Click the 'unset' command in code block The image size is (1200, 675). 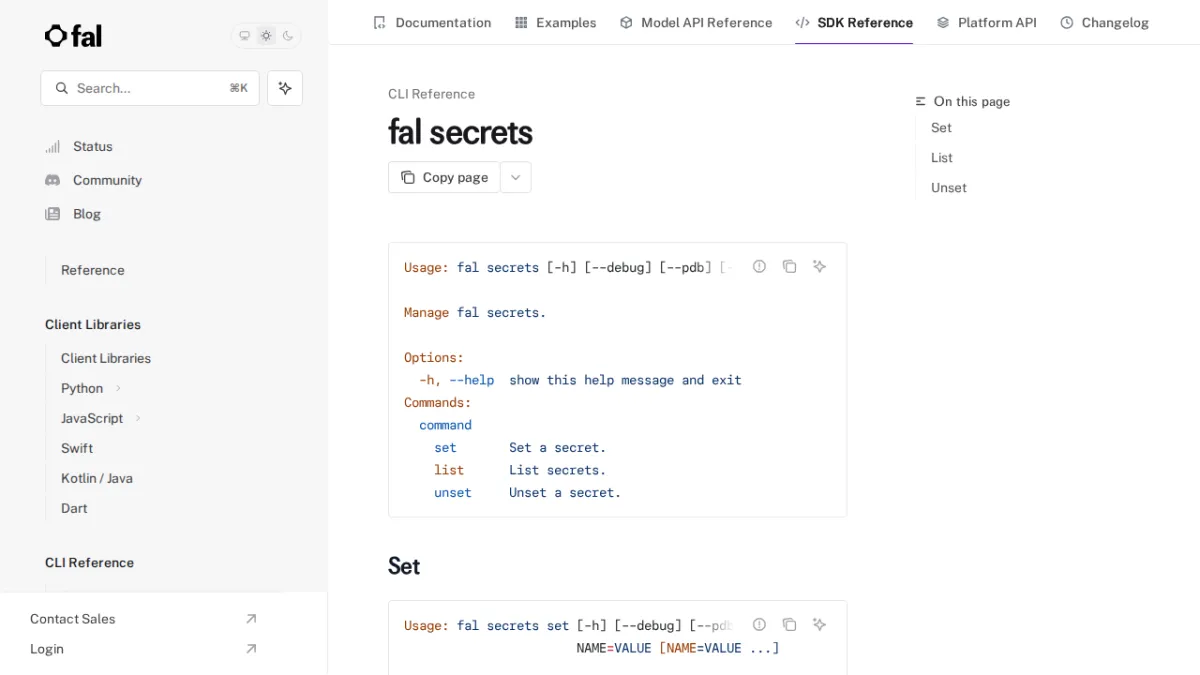[452, 492]
